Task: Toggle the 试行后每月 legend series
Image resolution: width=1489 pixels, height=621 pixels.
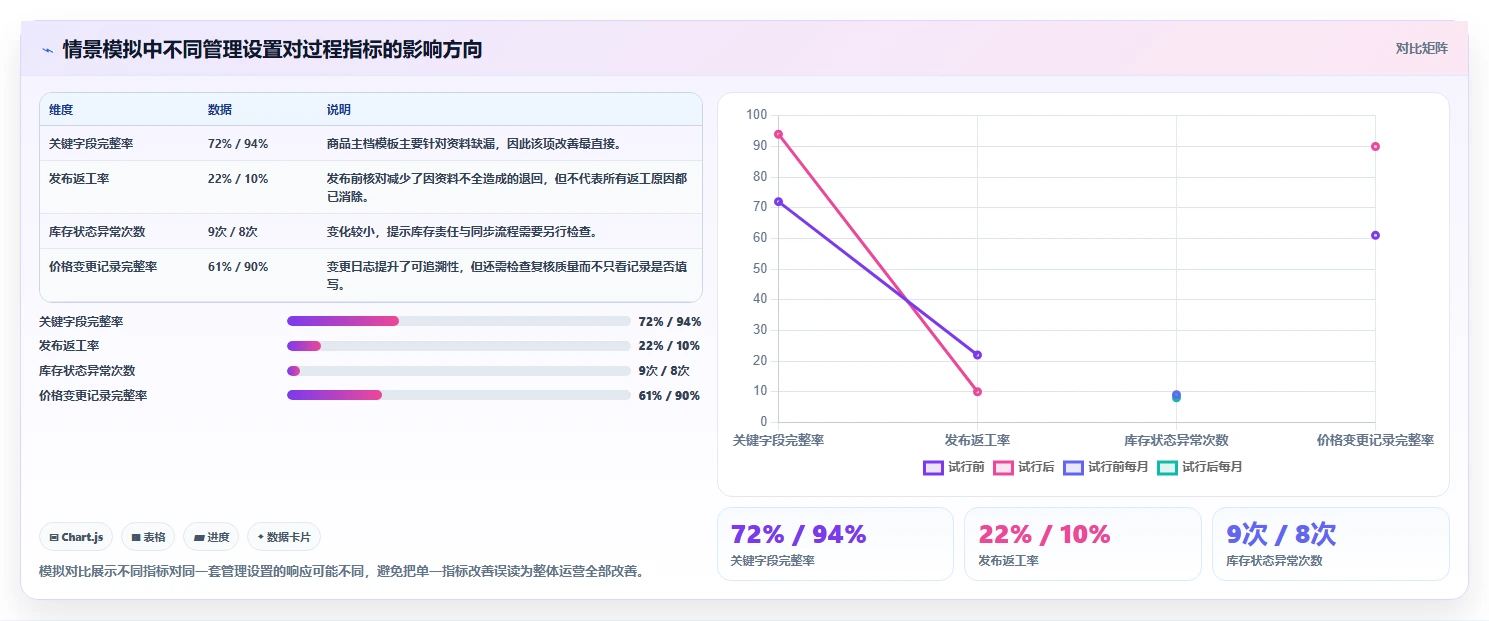Action: pos(1200,467)
